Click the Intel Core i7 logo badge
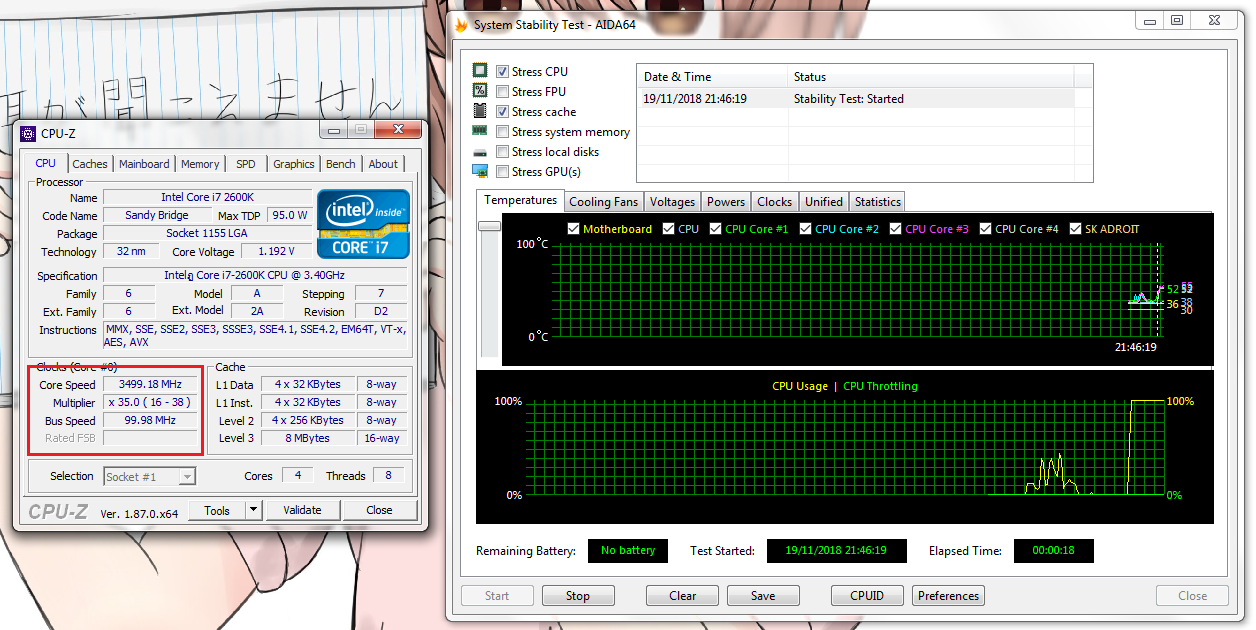The width and height of the screenshot is (1256, 630). click(363, 223)
